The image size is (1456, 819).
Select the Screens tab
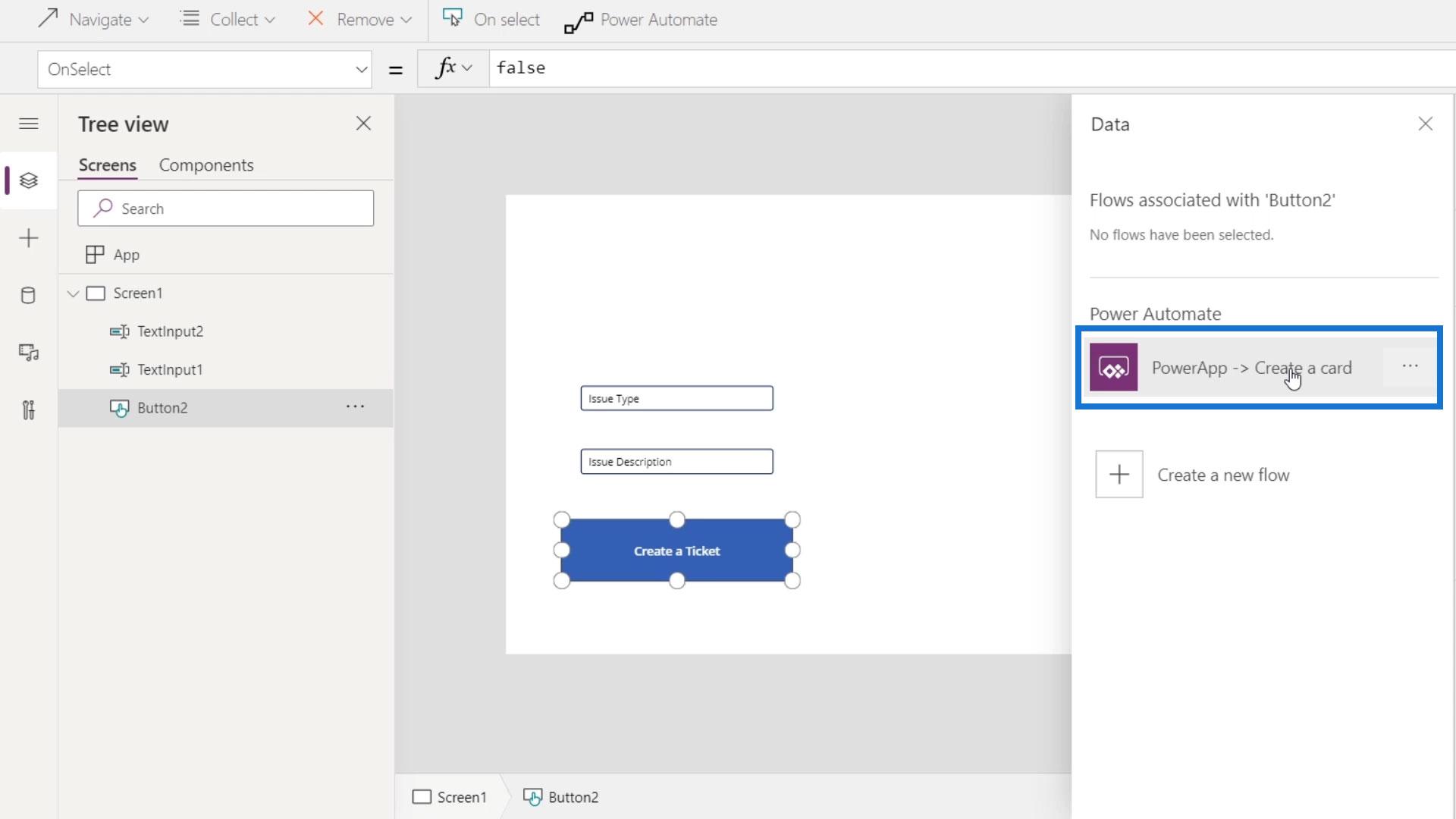[108, 165]
